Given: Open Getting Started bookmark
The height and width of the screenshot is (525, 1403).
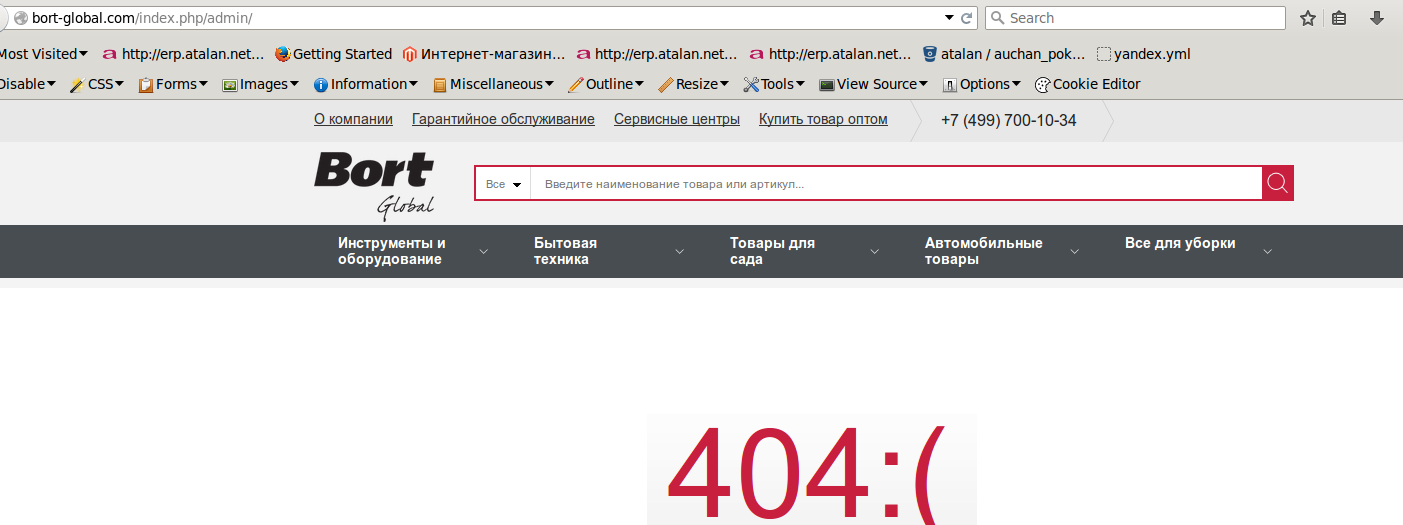Looking at the screenshot, I should (x=333, y=54).
